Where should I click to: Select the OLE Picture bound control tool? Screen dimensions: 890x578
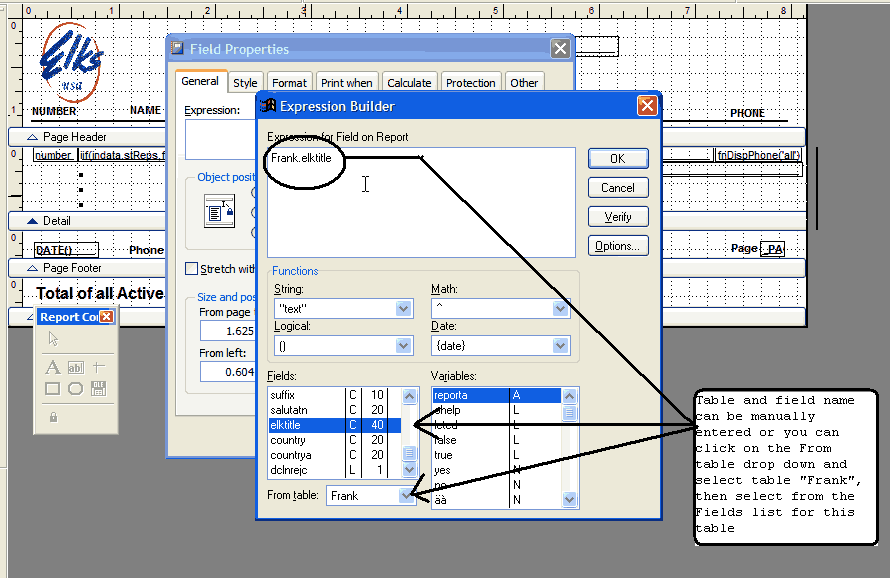(98, 389)
